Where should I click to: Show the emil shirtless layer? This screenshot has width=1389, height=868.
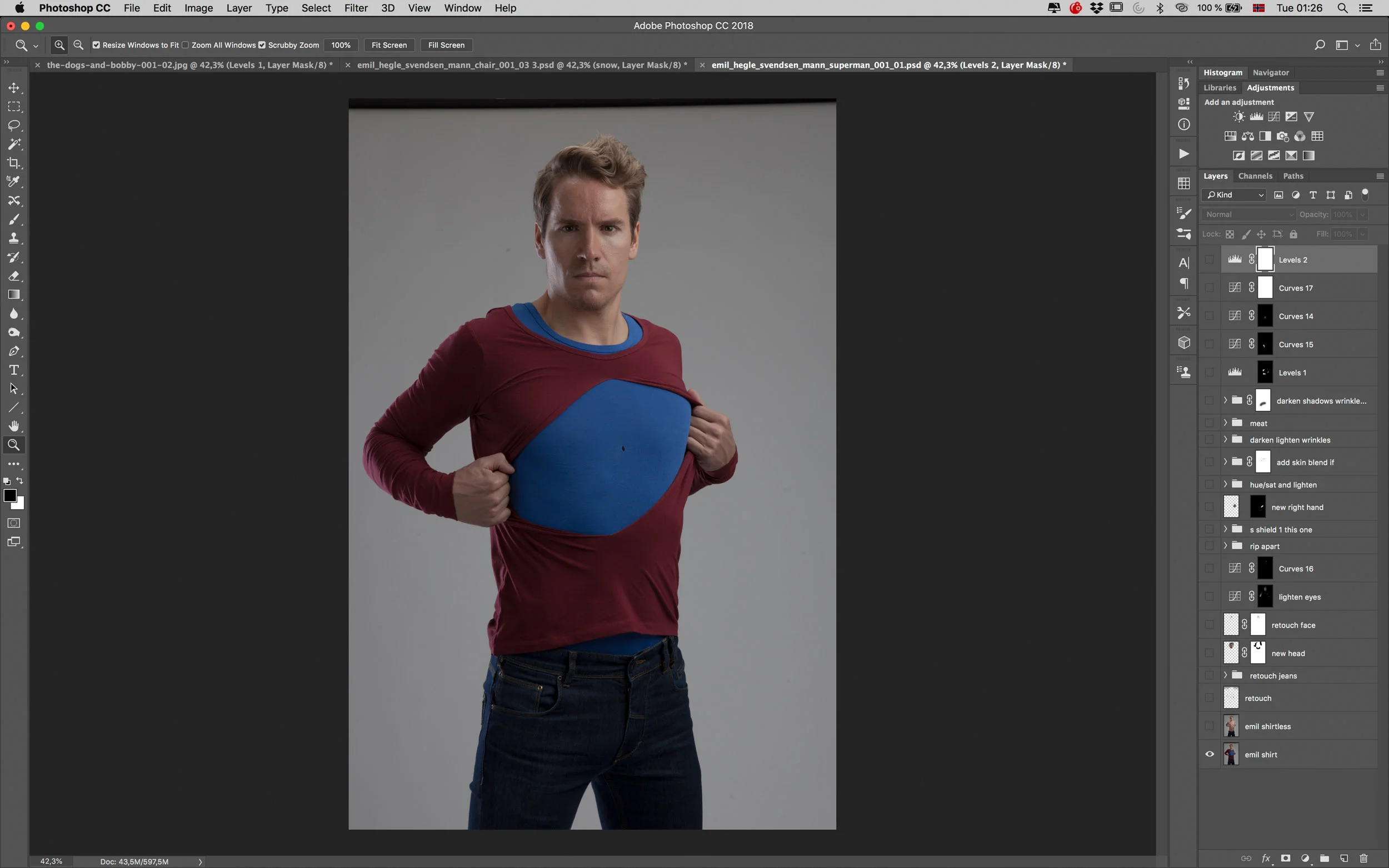click(x=1210, y=726)
